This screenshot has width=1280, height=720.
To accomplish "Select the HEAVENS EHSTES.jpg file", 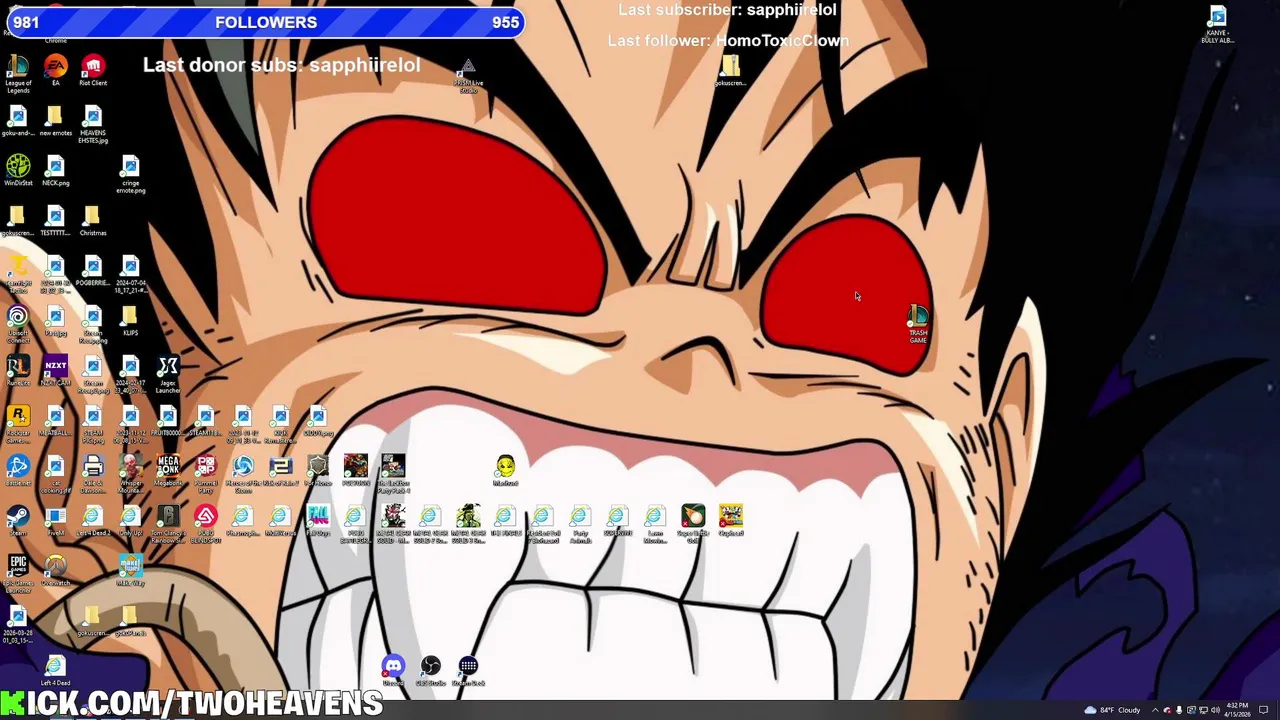I will [93, 124].
